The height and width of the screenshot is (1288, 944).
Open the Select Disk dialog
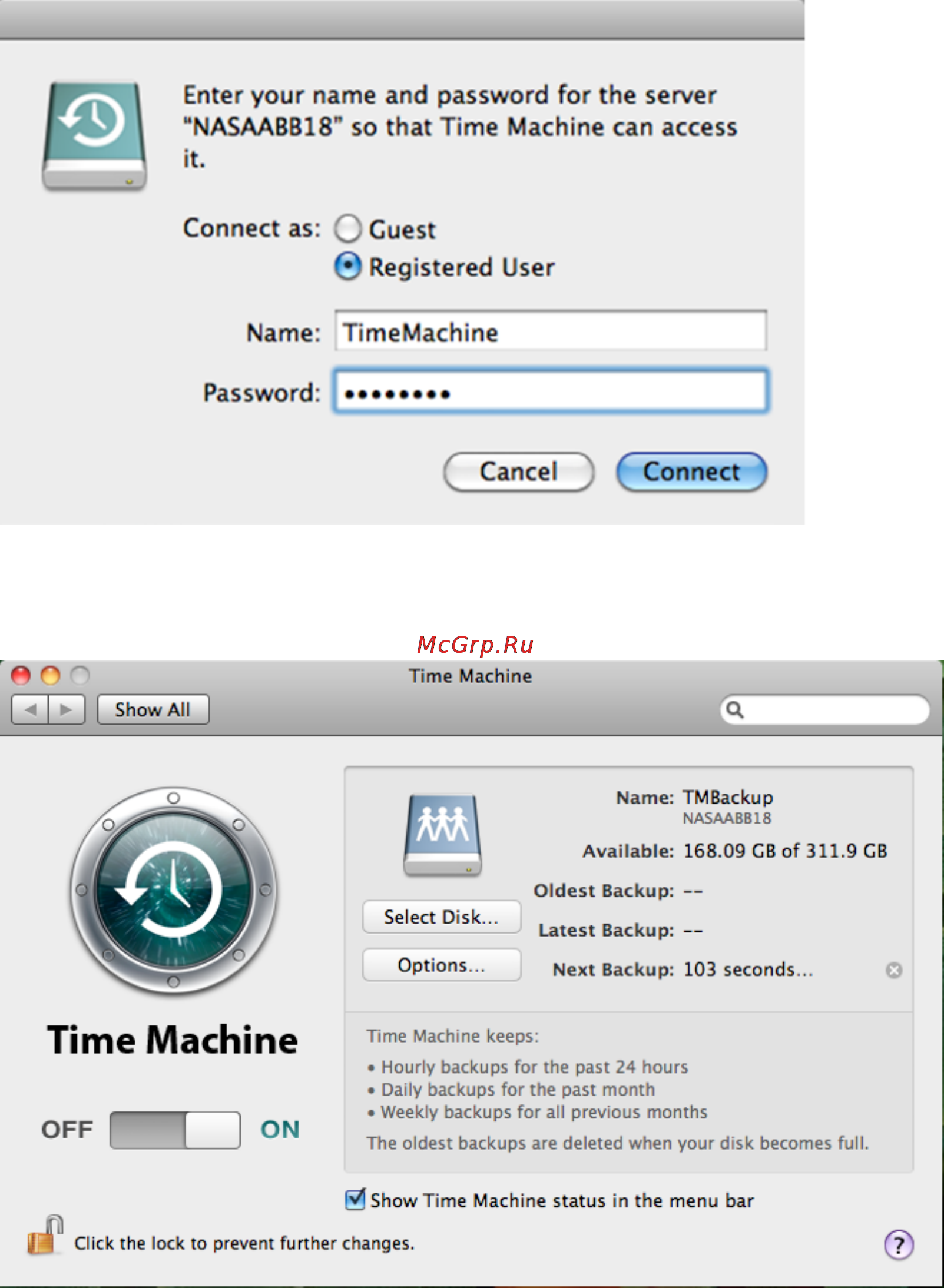(442, 917)
